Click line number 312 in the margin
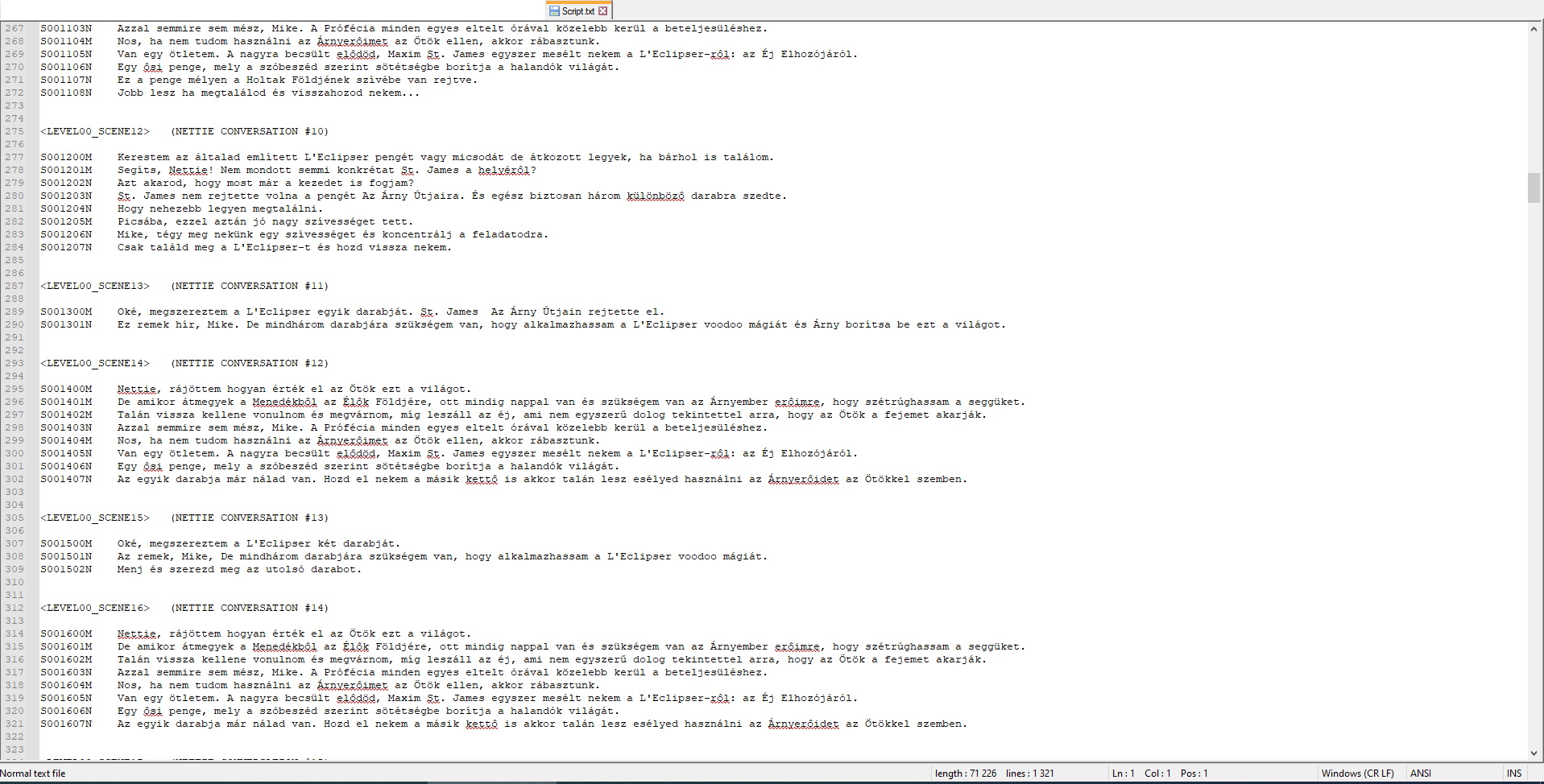1544x784 pixels. [14, 608]
